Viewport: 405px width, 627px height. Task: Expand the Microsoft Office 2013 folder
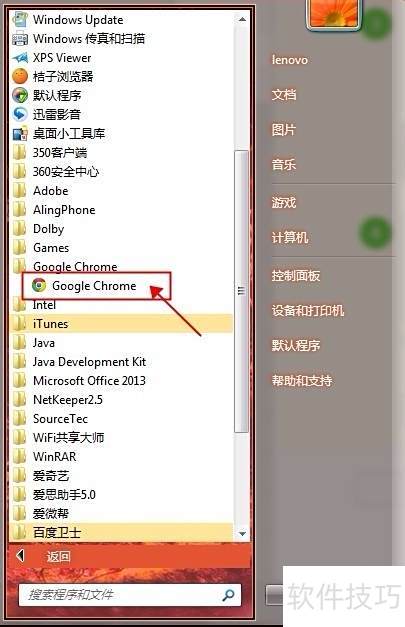[120, 381]
